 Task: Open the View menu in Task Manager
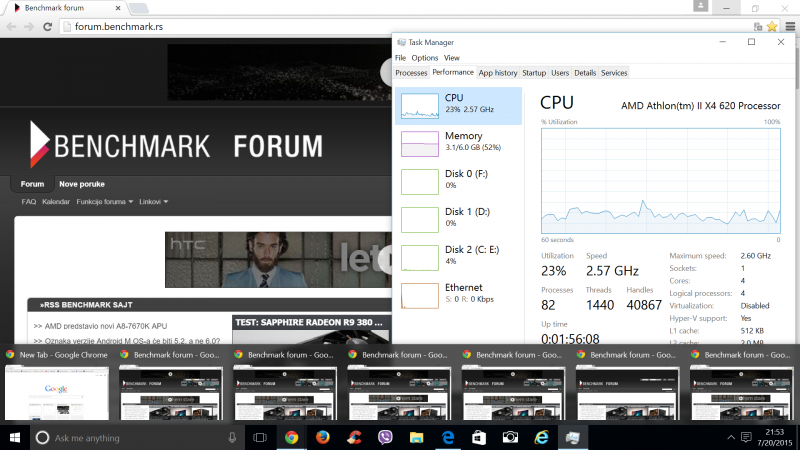452,58
